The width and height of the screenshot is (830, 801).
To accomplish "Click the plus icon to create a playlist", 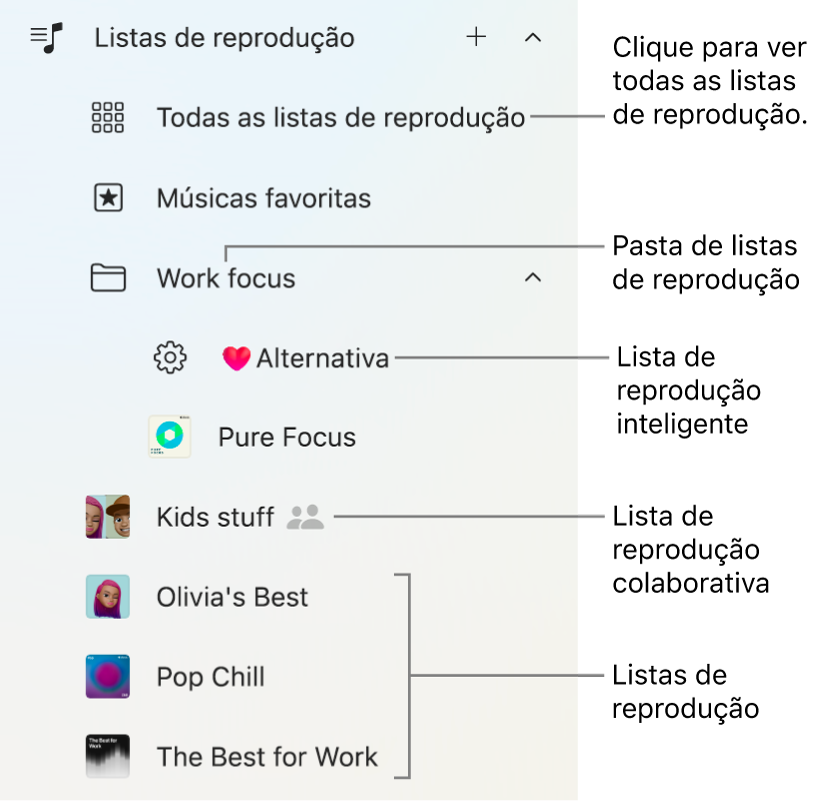I will pos(476,37).
